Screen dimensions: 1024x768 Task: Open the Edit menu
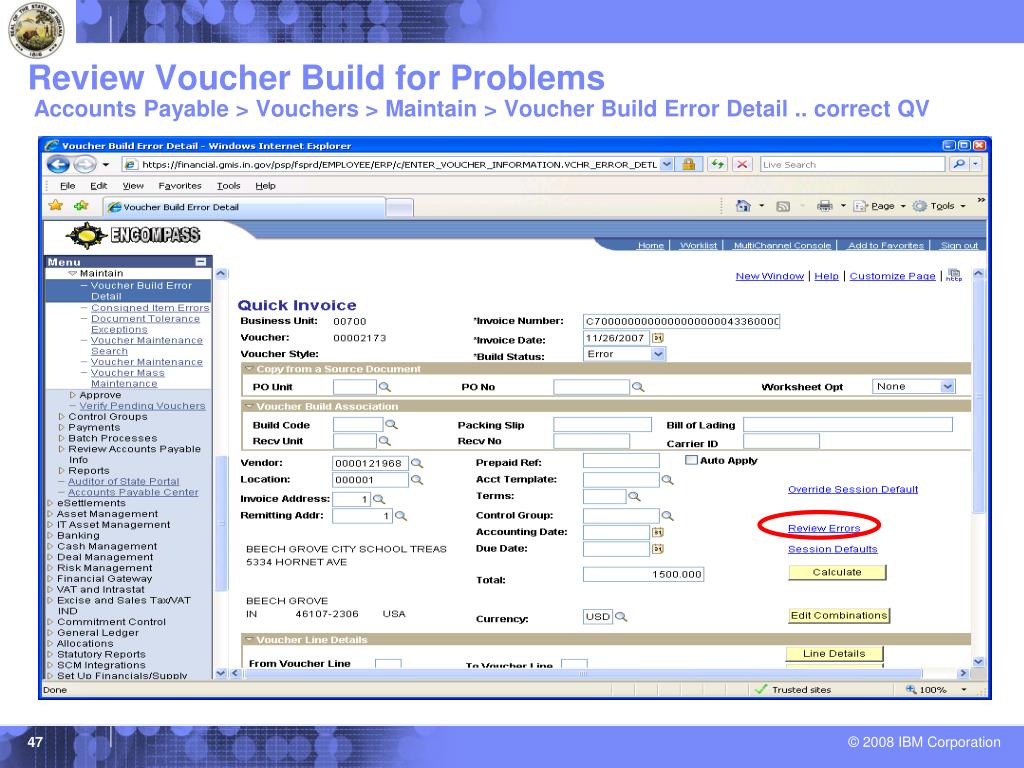[x=99, y=185]
